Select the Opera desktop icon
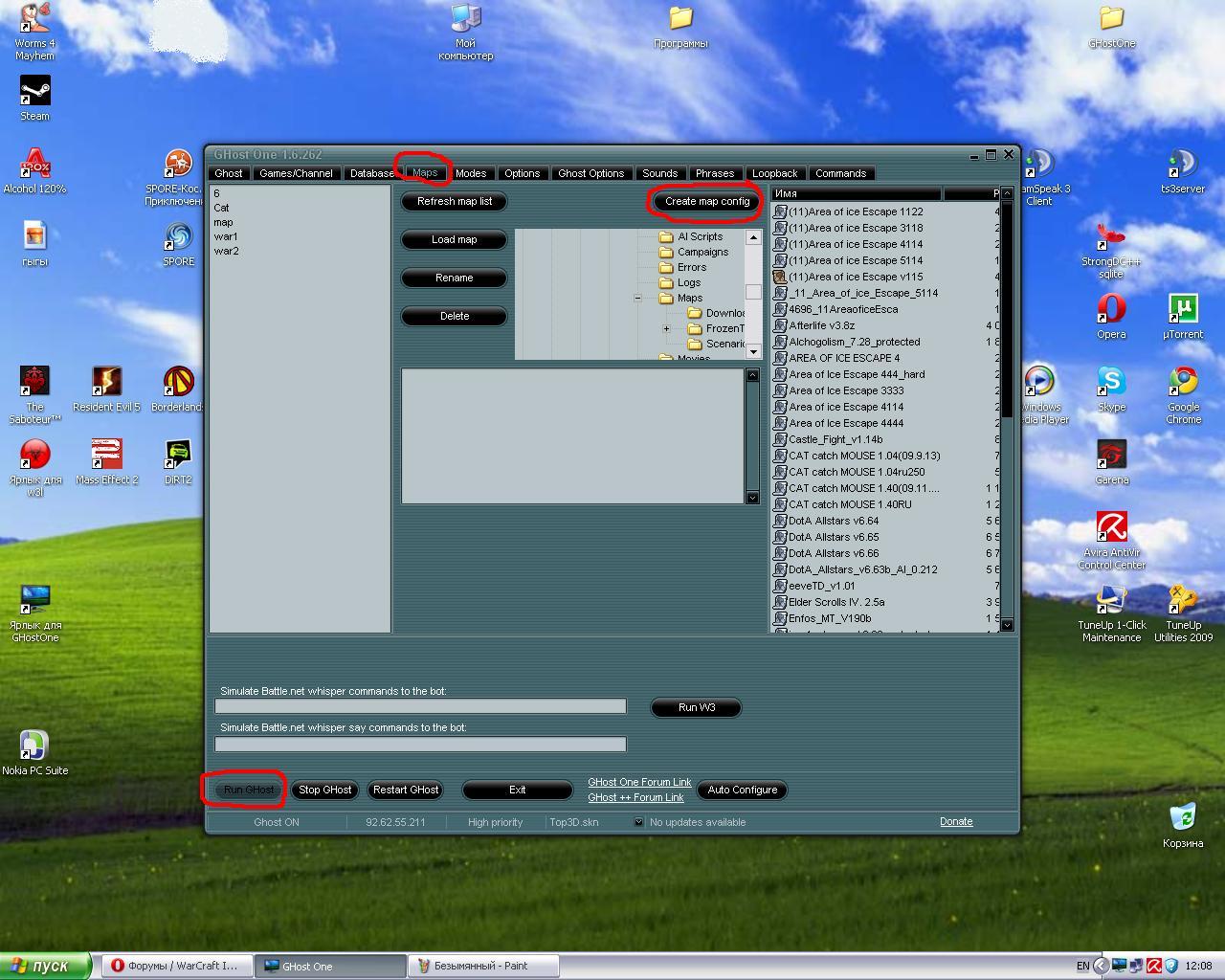1225x980 pixels. click(x=1111, y=311)
